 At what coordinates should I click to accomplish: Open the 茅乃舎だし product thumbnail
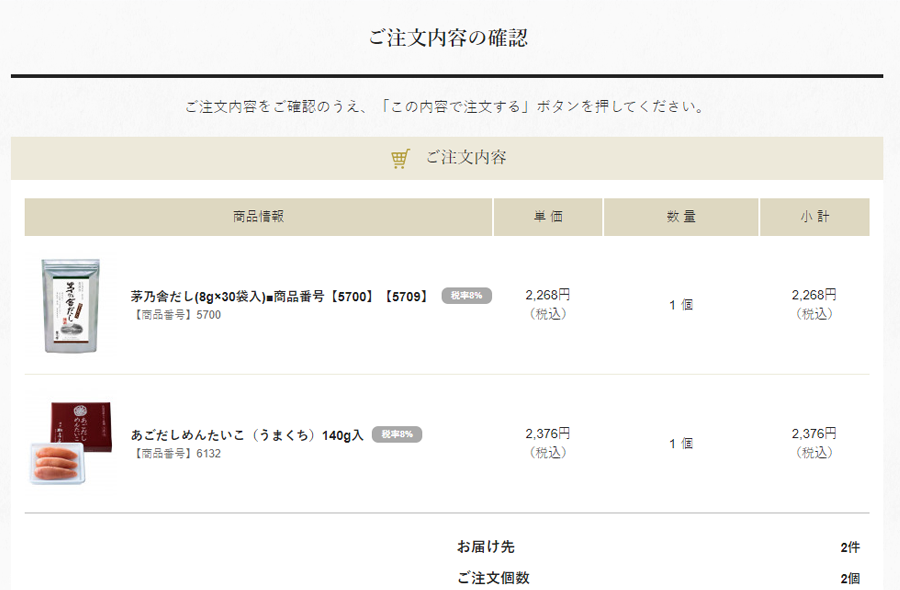(71, 305)
